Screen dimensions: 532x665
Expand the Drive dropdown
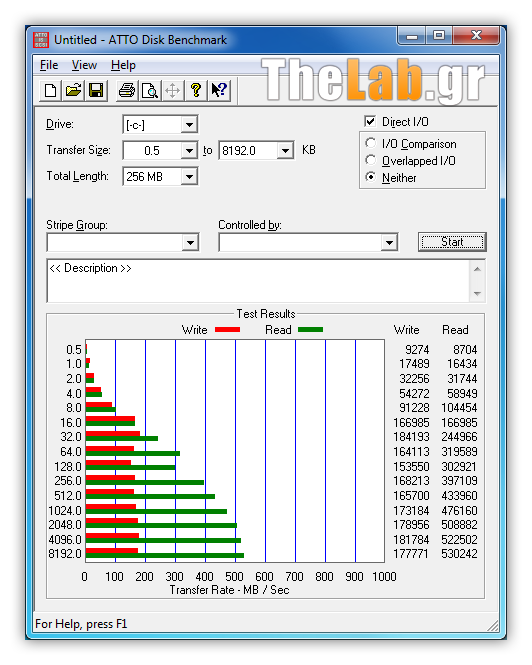189,125
